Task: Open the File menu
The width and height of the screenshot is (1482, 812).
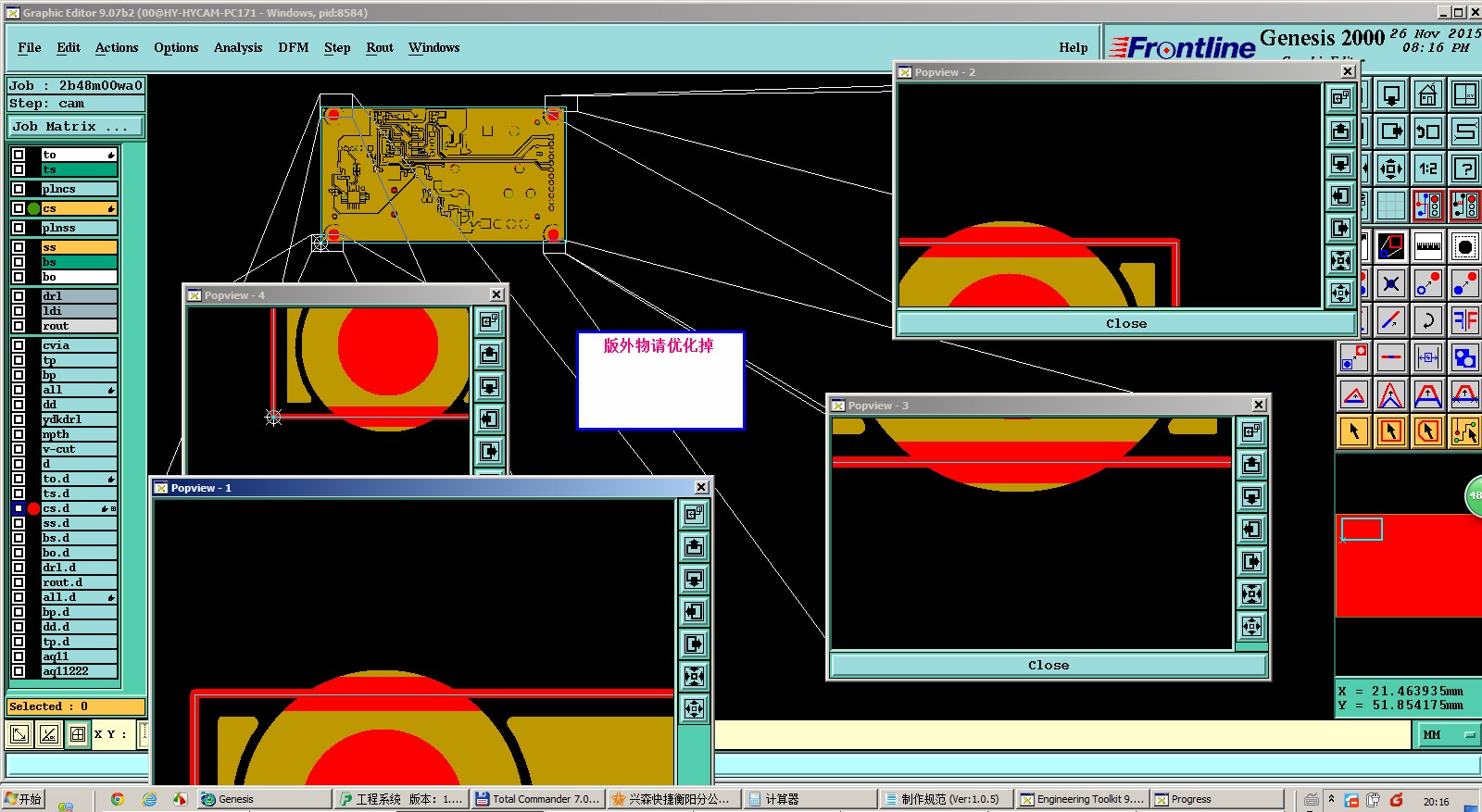Action: click(30, 47)
